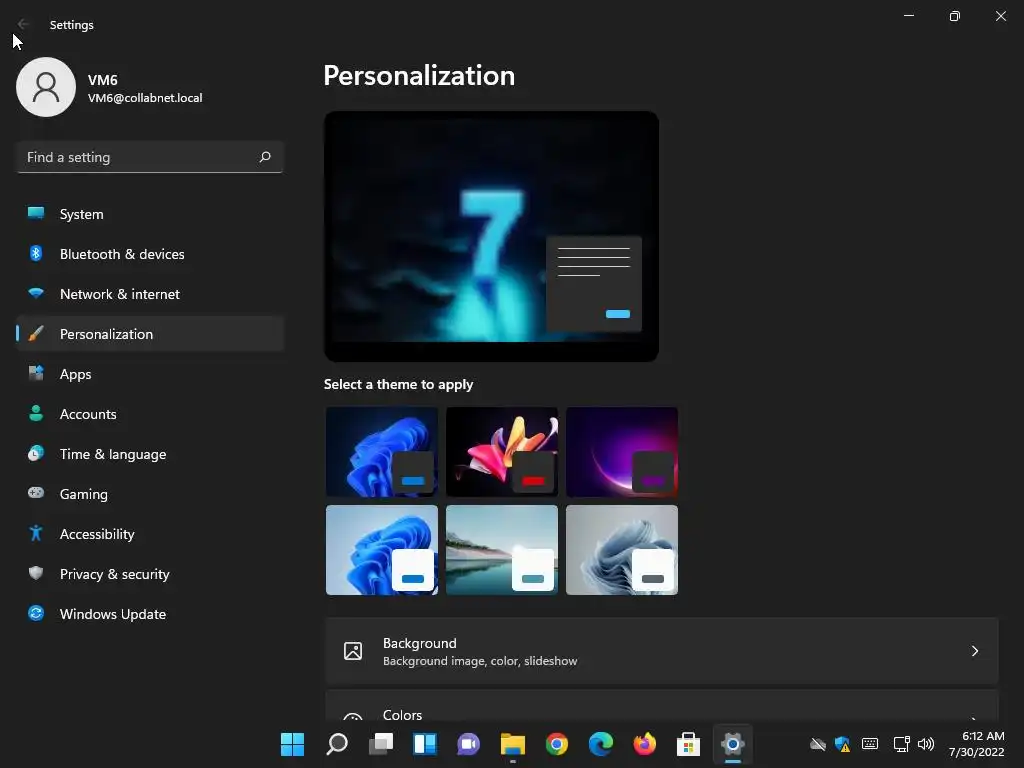The image size is (1024, 768).
Task: Click the touch keyboard tray icon
Action: [x=870, y=744]
